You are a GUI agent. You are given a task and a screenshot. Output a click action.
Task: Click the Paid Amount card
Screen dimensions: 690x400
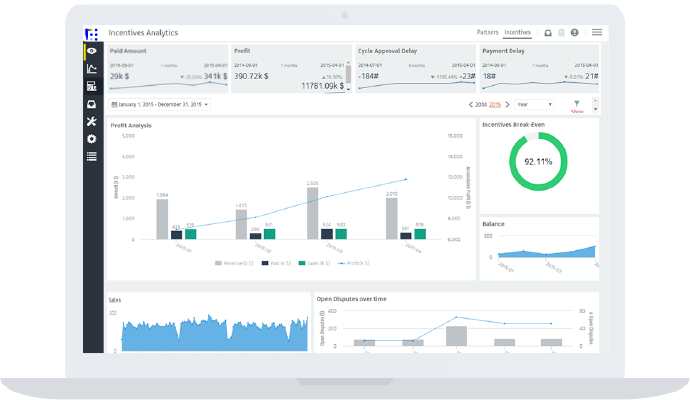tap(168, 69)
